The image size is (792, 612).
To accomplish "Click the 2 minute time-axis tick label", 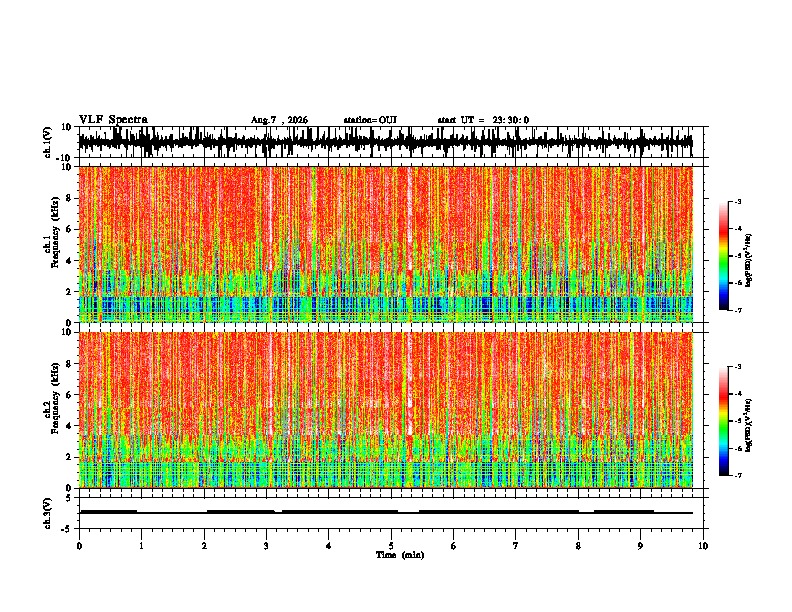I will point(204,546).
